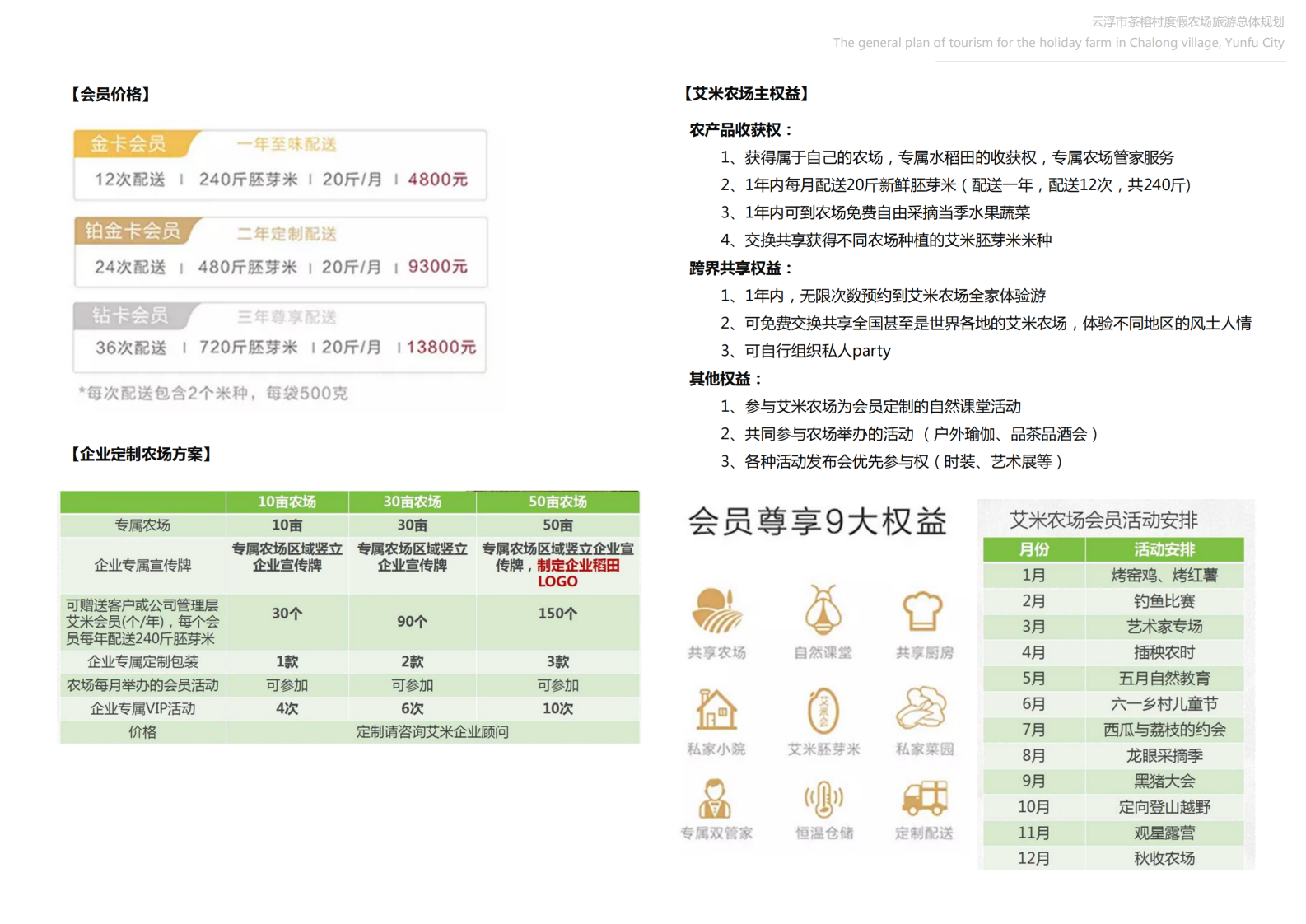Click the 跨界共享权益 subheading
The width and height of the screenshot is (1306, 924).
click(x=740, y=268)
